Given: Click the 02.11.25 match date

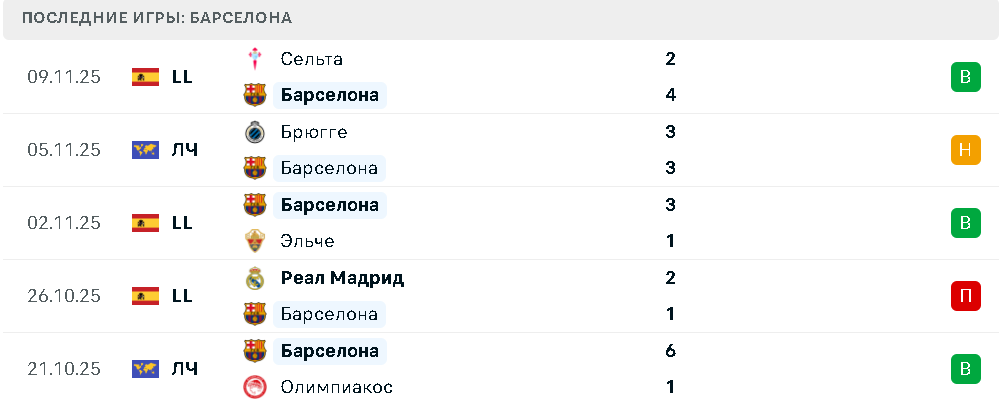Looking at the screenshot, I should (x=64, y=223).
